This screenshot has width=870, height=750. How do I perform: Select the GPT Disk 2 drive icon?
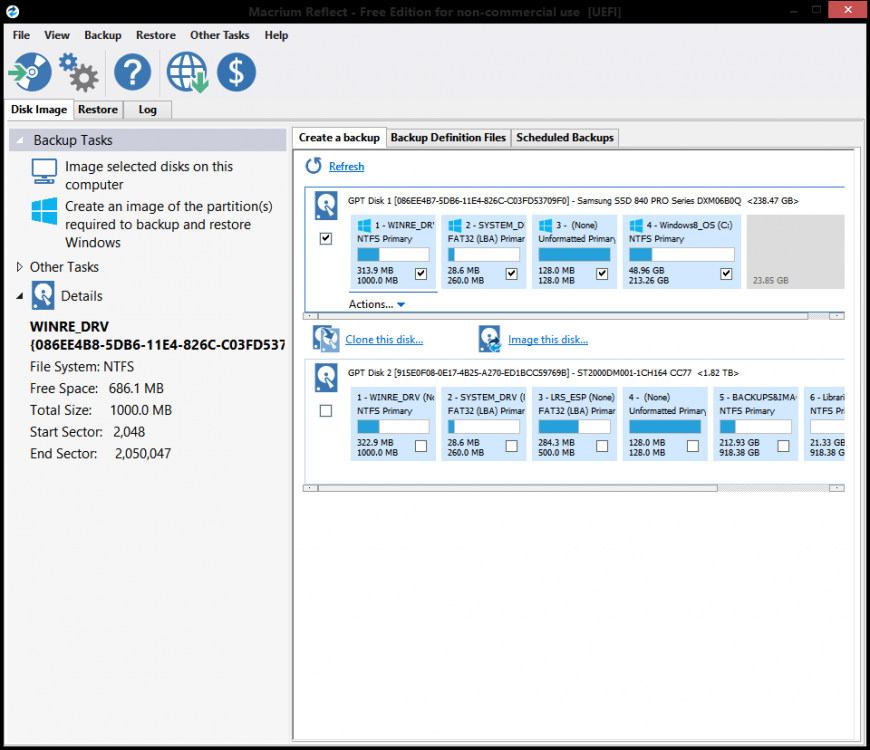point(326,378)
